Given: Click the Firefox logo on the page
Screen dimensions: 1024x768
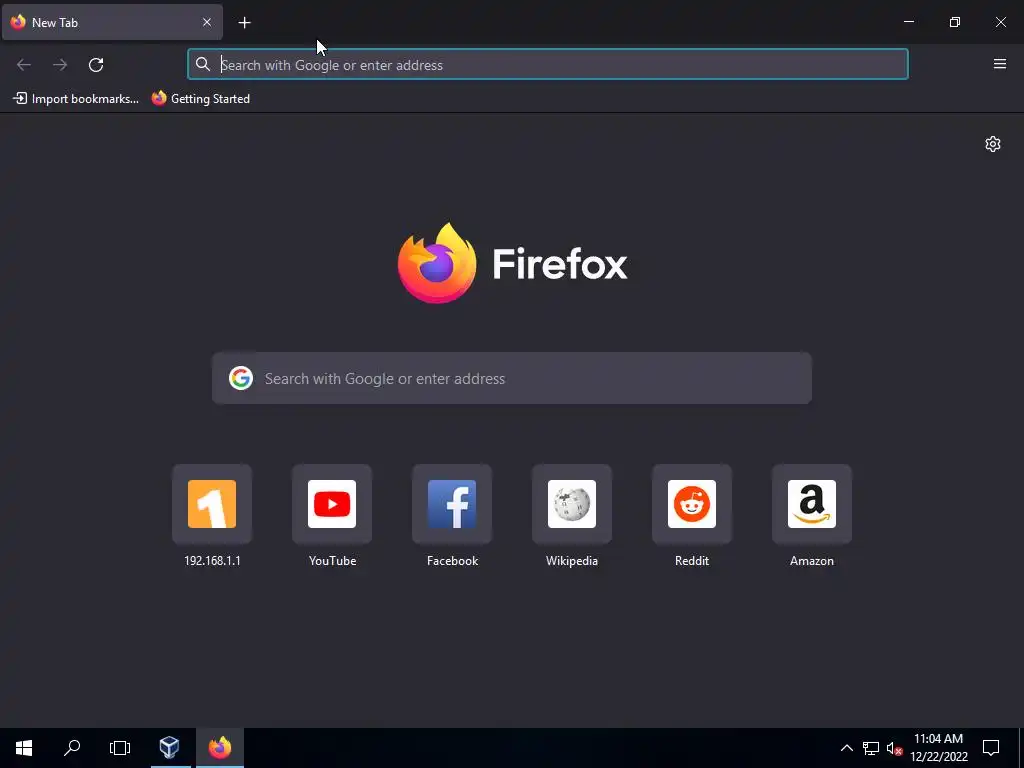Looking at the screenshot, I should (x=436, y=263).
